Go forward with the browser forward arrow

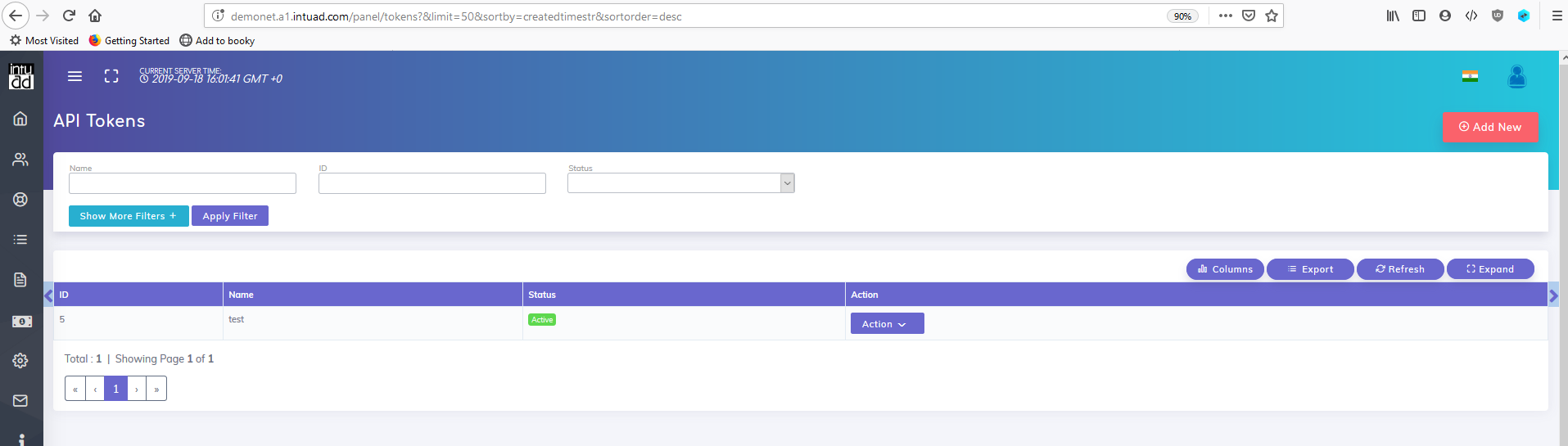click(43, 16)
